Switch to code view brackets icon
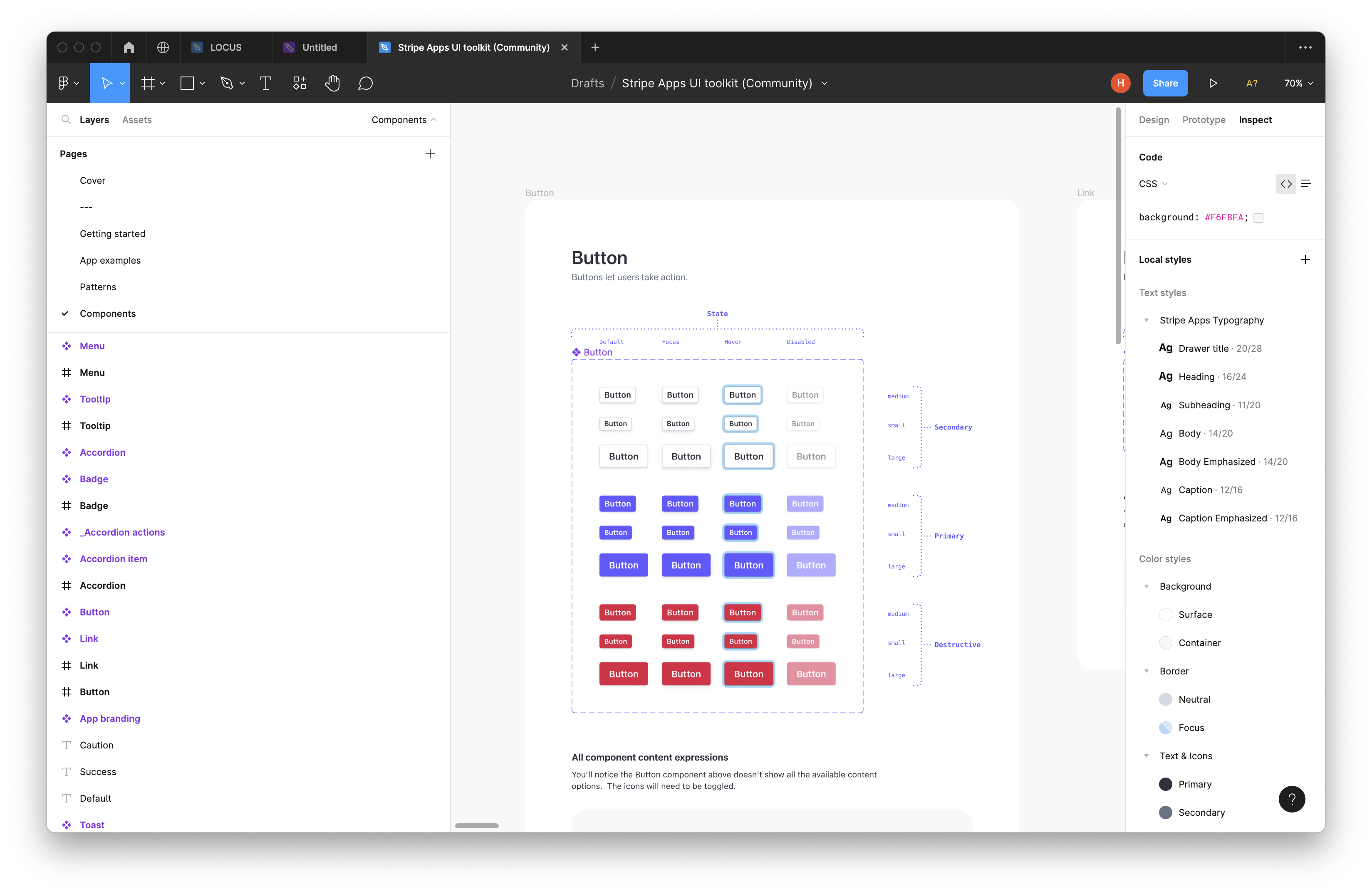The image size is (1372, 894). 1286,184
